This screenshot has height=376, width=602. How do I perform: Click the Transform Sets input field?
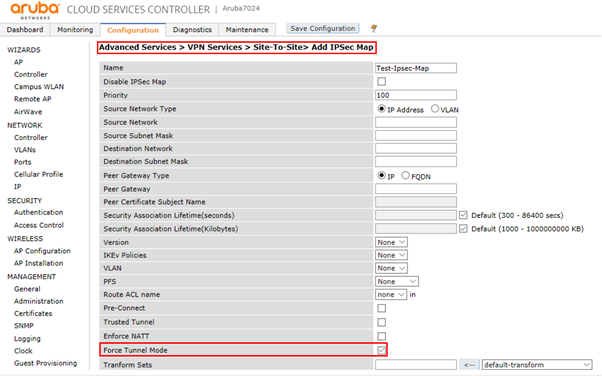(x=416, y=364)
